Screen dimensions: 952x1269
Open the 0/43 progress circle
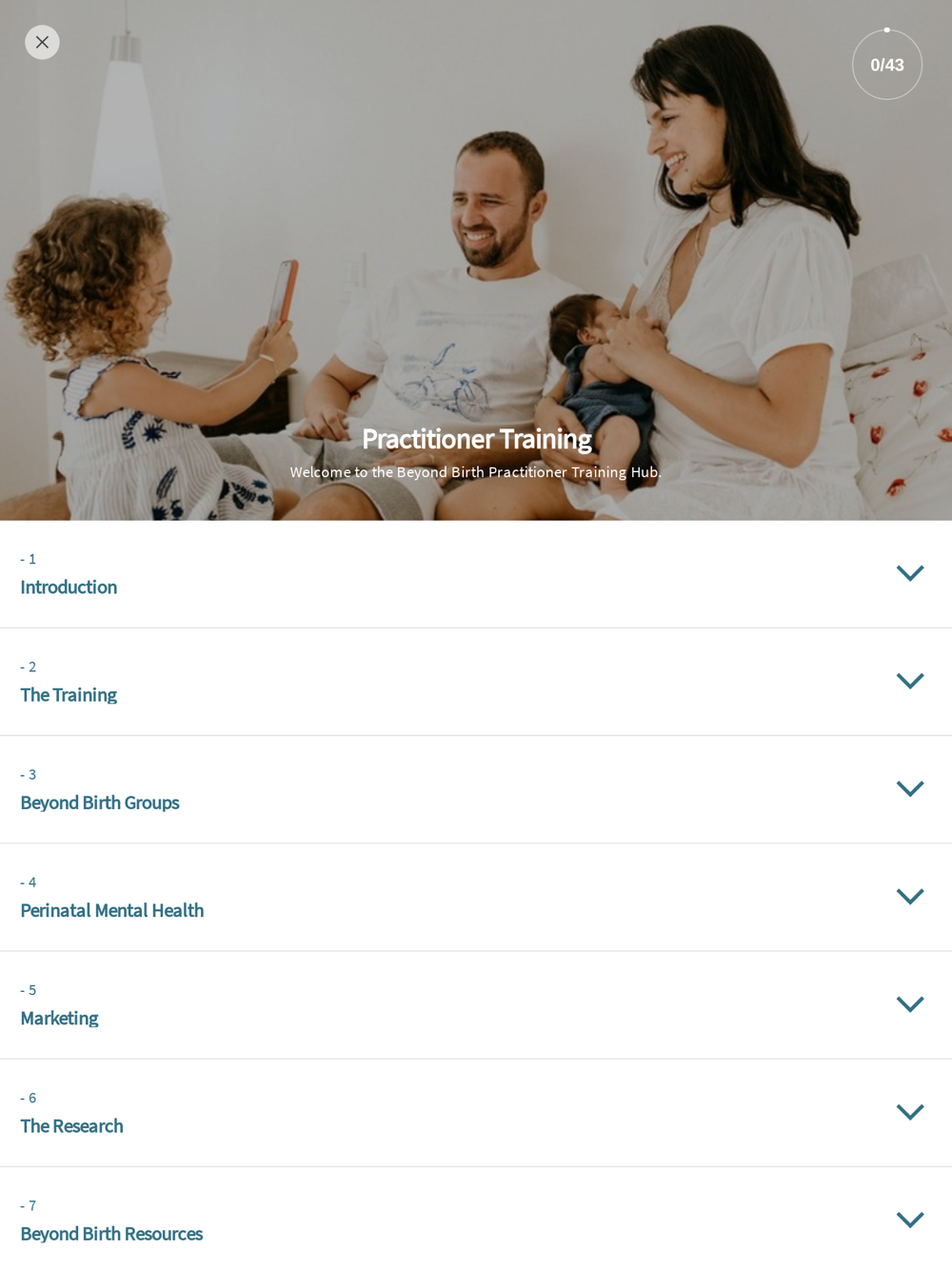point(886,65)
